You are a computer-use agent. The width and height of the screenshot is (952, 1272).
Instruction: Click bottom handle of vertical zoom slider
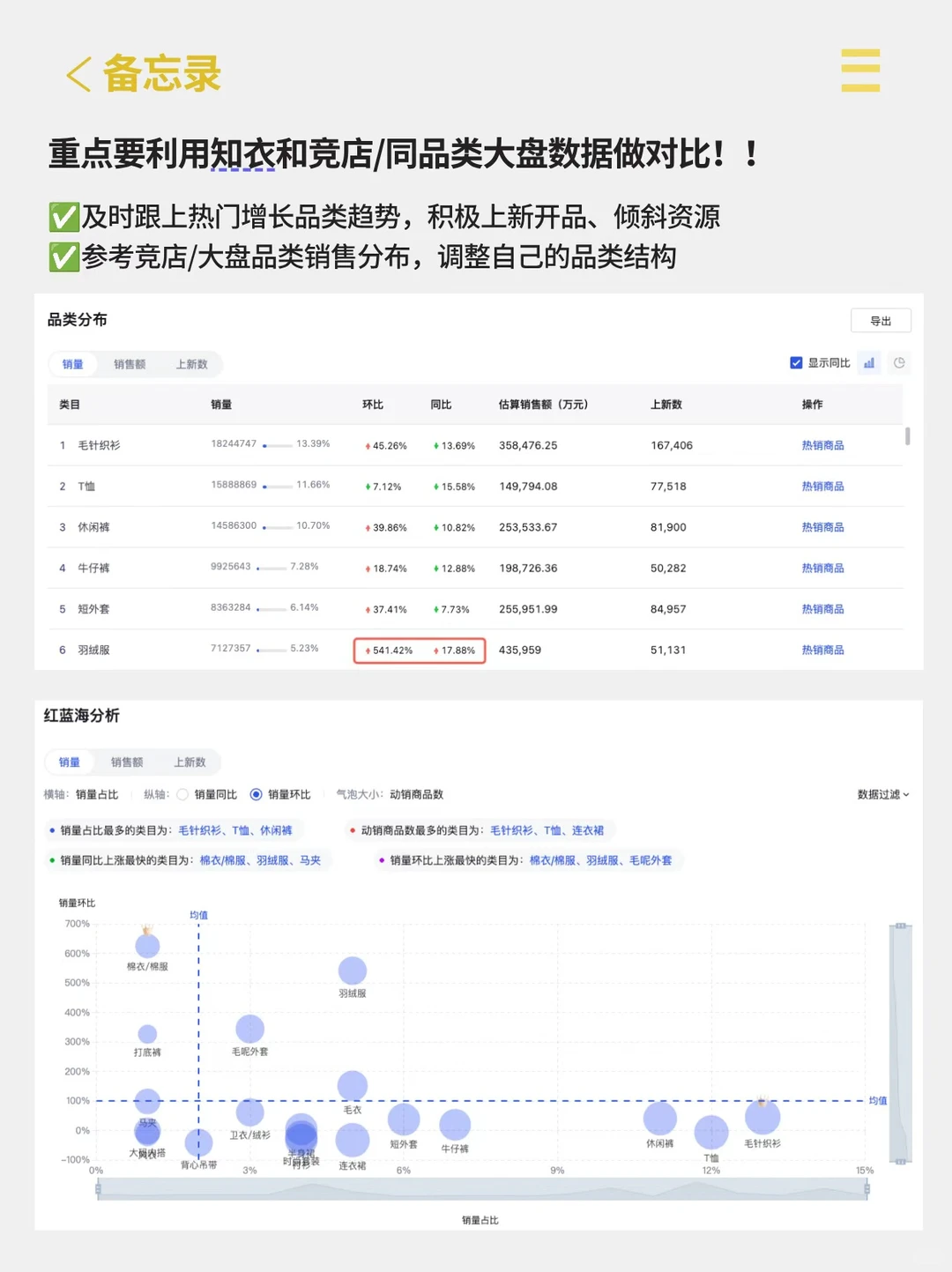tap(901, 1162)
